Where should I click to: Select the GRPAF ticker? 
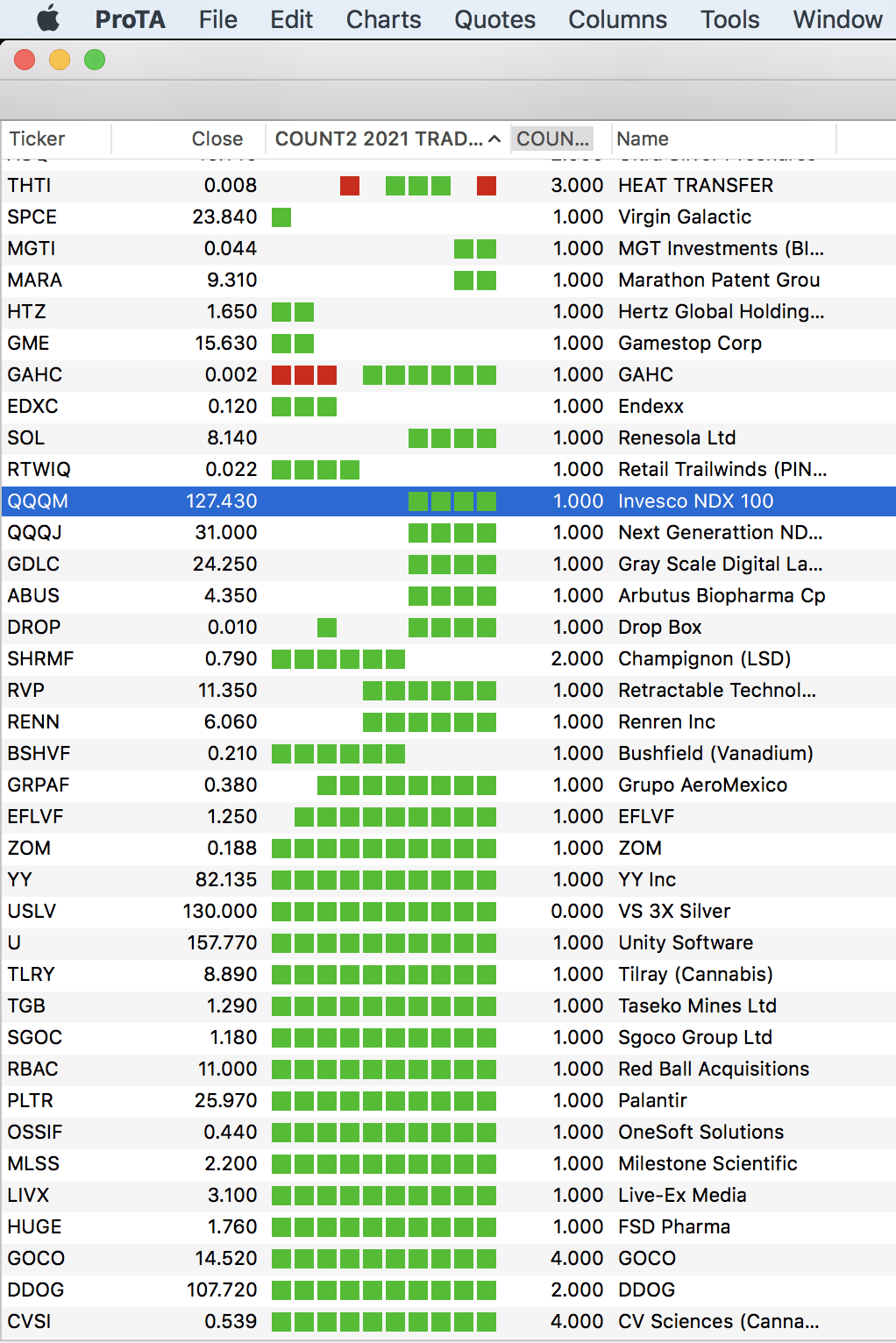[x=38, y=785]
